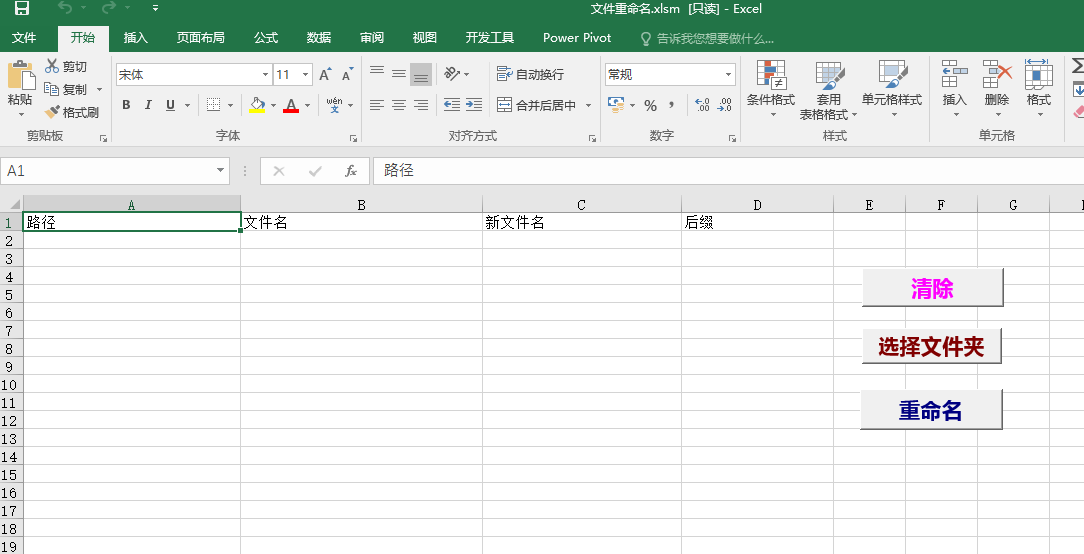Click the Increase Font Size icon
Viewport: 1084px width, 554px height.
tap(325, 75)
